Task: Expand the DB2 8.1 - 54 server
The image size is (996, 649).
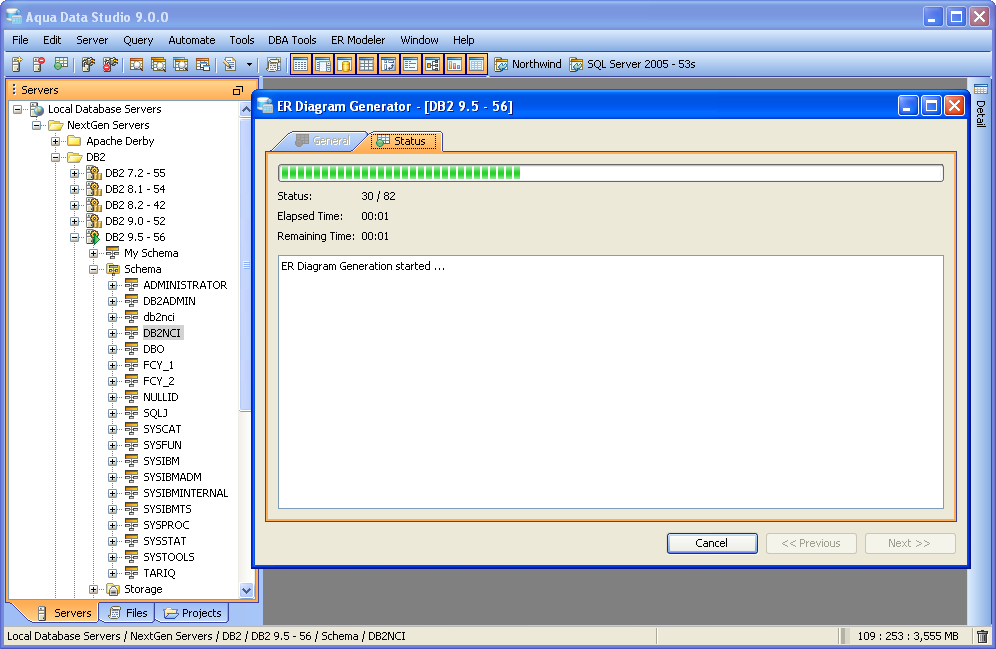Action: 75,189
